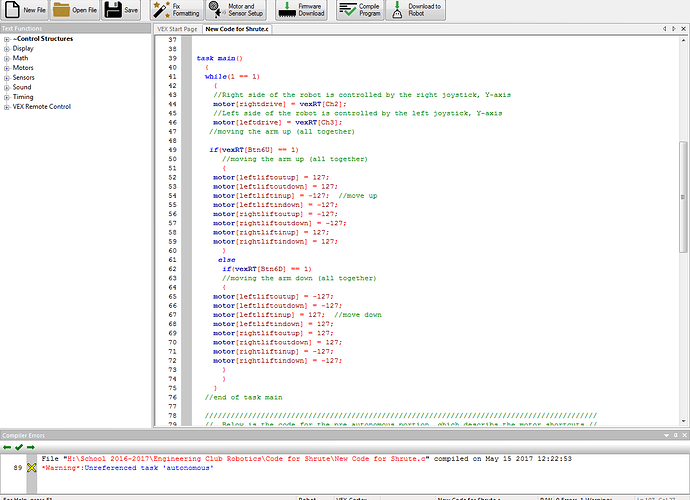Go to previous compiler error arrow
690x500 pixels.
click(7, 447)
